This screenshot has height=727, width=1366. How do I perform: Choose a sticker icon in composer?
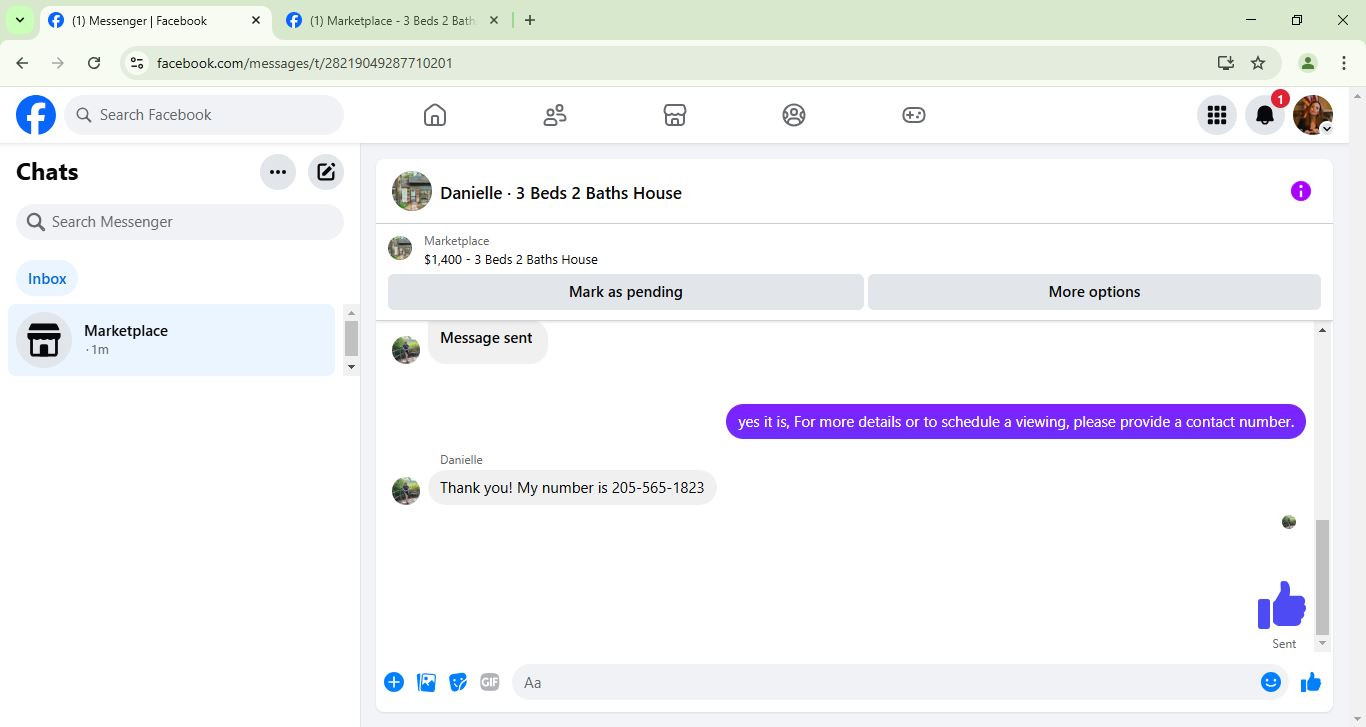click(458, 682)
